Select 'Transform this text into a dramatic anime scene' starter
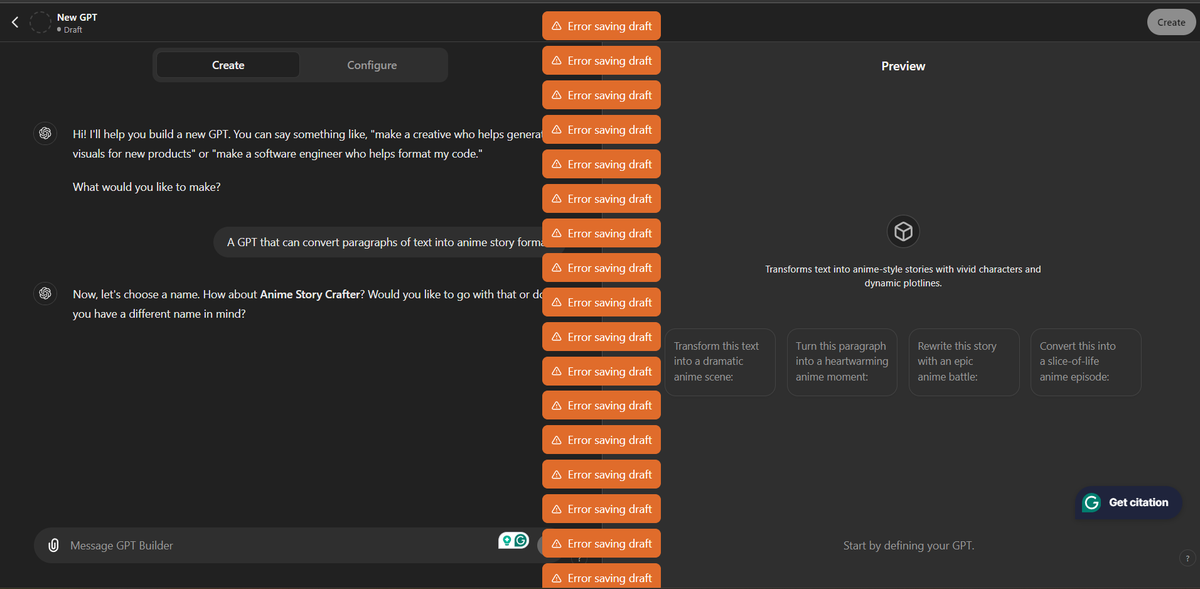 pyautogui.click(x=720, y=362)
